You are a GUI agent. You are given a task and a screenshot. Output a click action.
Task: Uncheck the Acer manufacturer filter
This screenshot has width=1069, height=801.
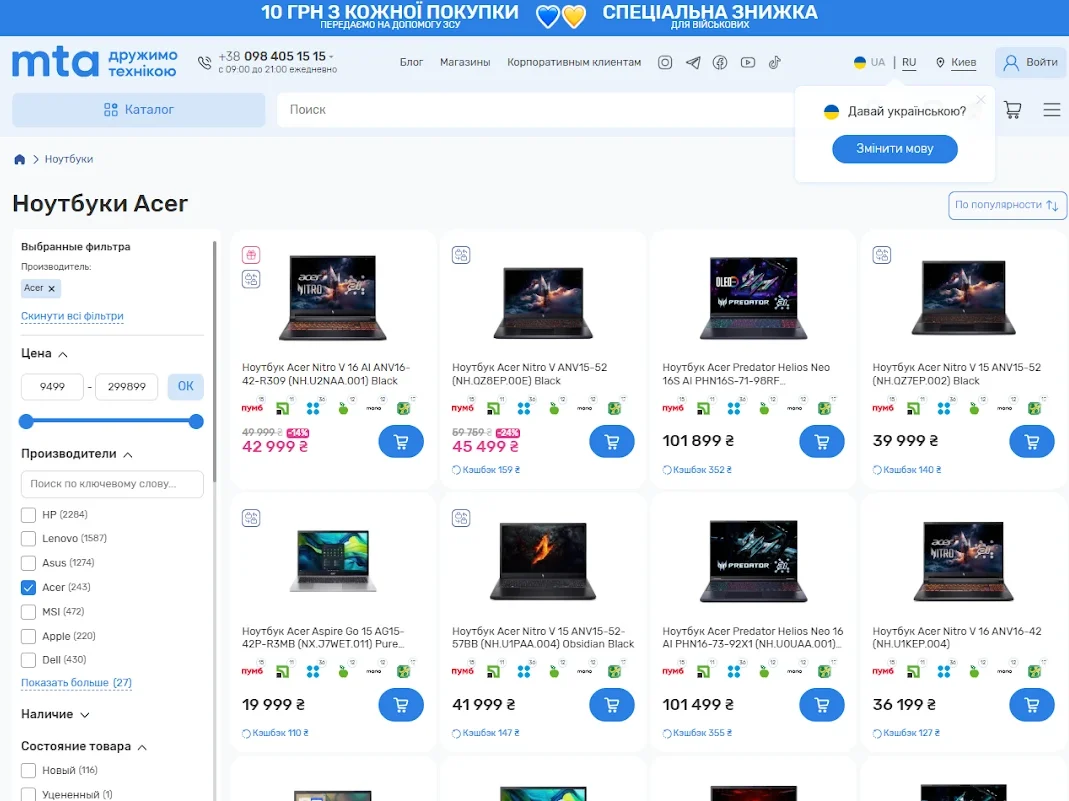(29, 587)
